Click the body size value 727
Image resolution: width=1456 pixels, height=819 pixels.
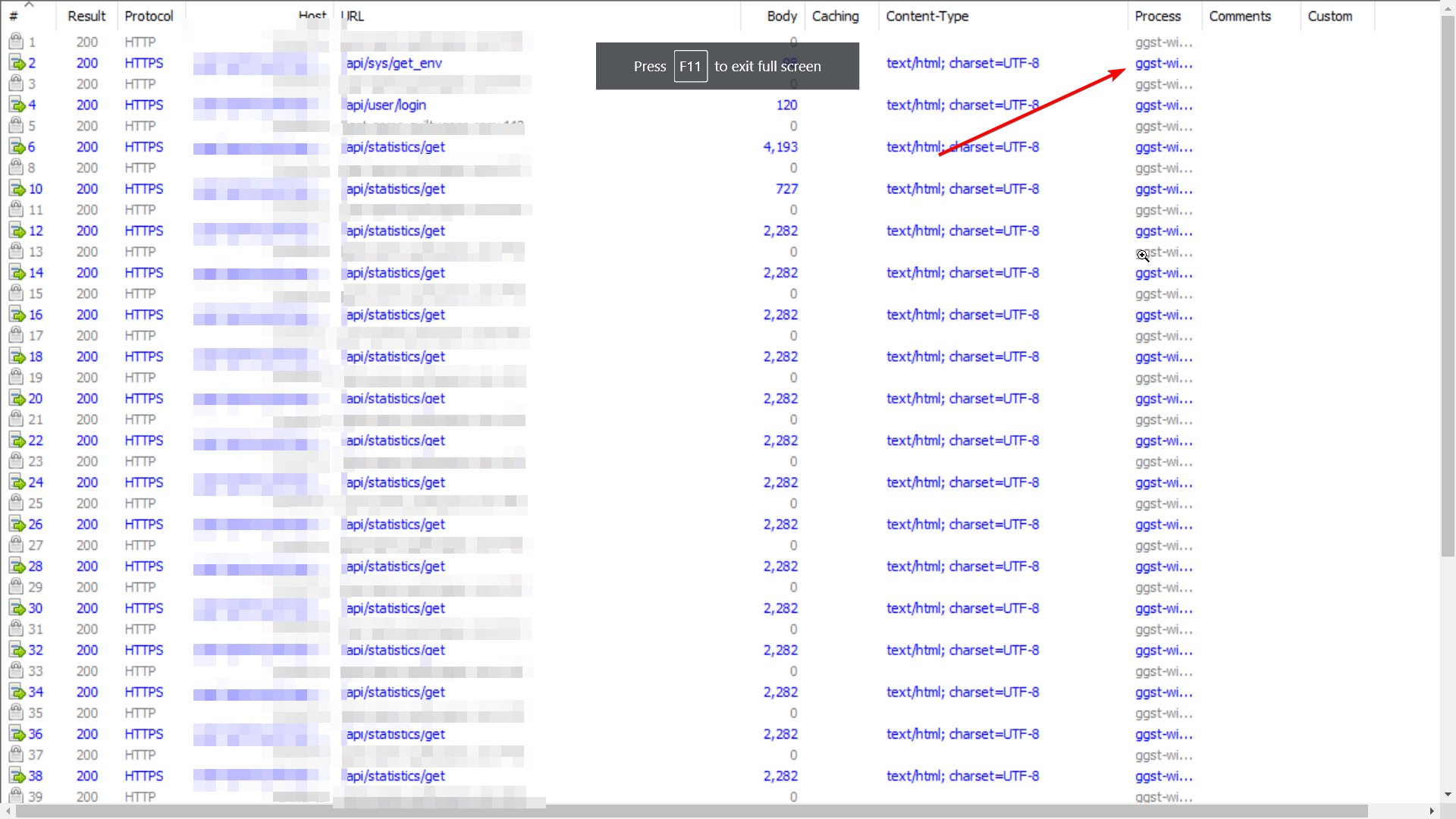786,189
